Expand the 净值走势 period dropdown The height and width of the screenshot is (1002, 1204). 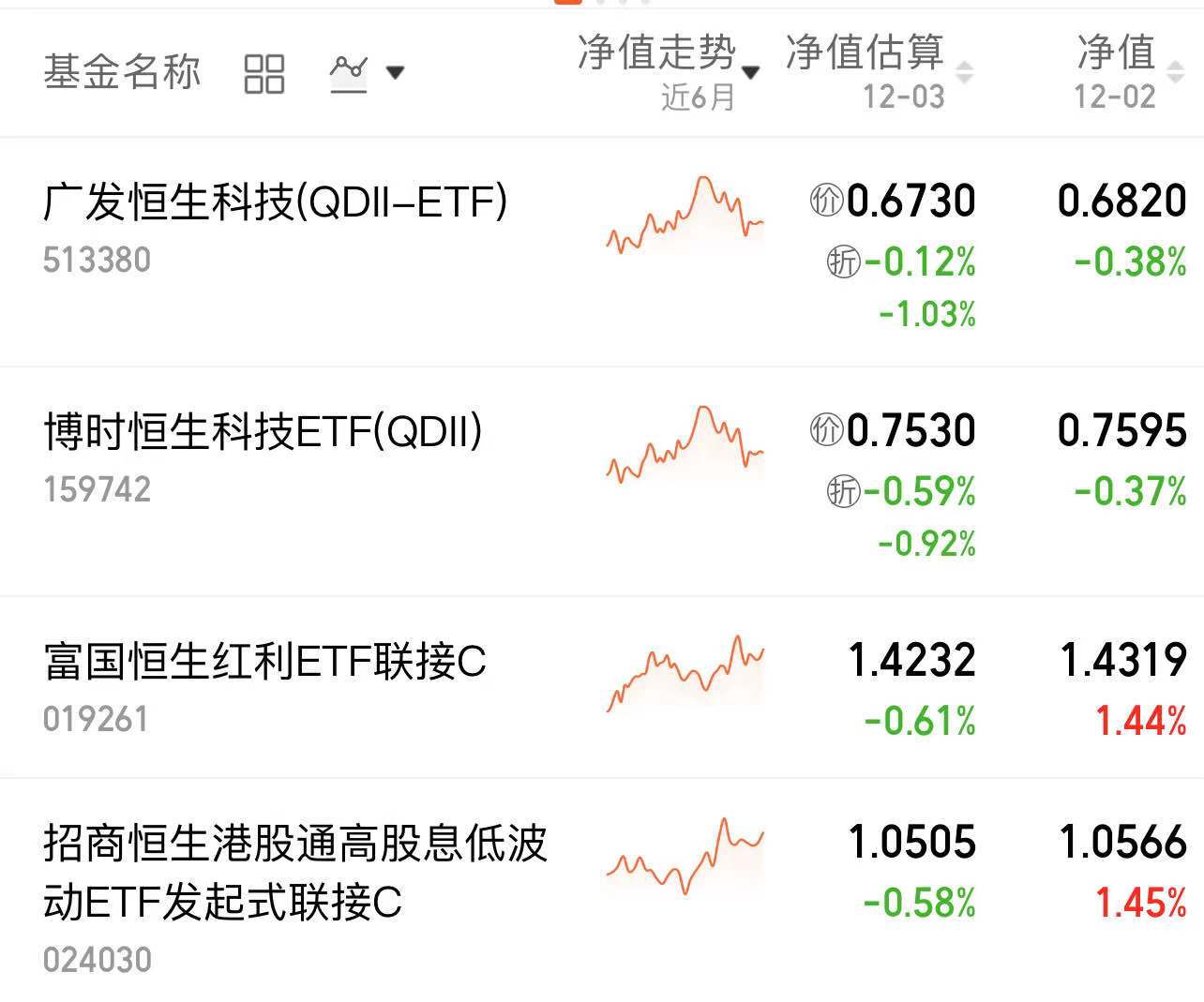750,72
